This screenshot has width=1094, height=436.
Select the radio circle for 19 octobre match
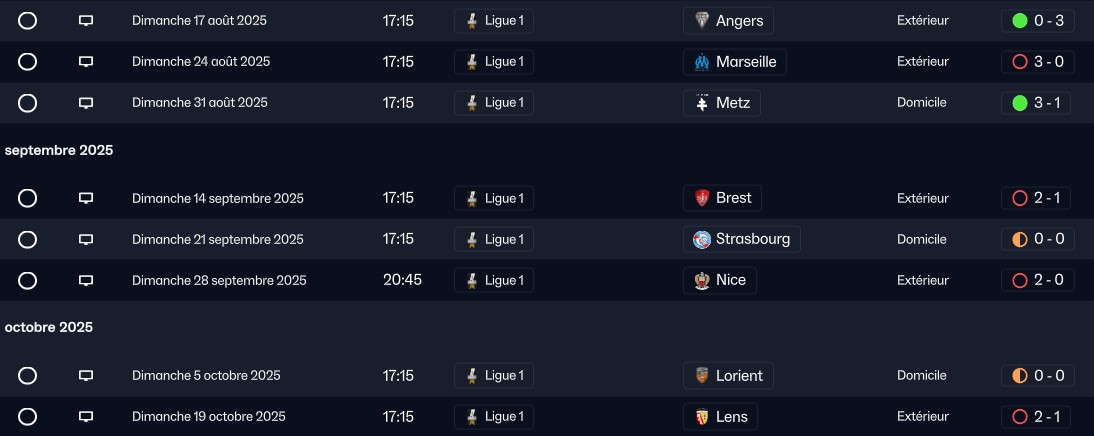(27, 417)
